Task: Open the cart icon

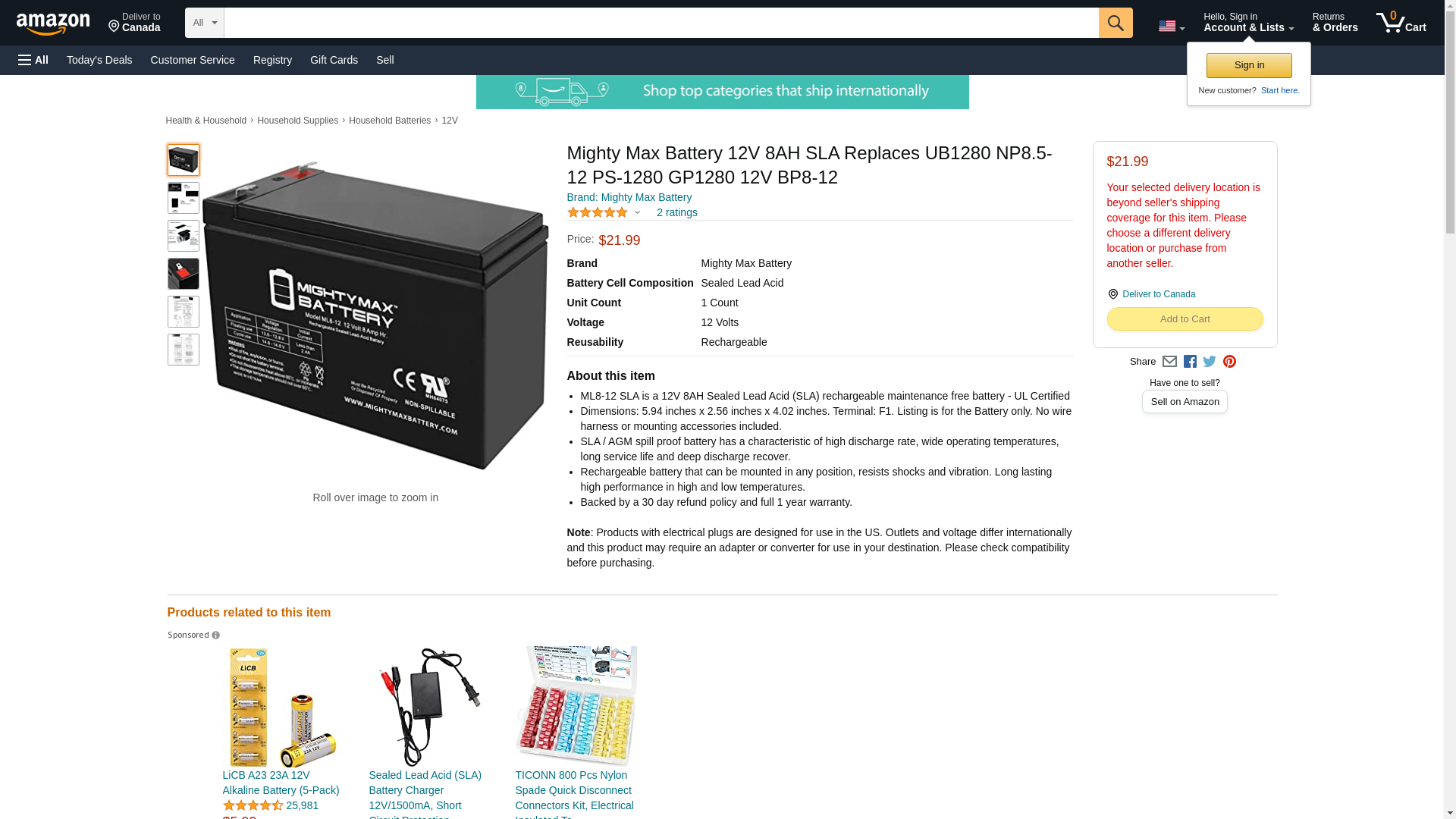Action: tap(1401, 23)
